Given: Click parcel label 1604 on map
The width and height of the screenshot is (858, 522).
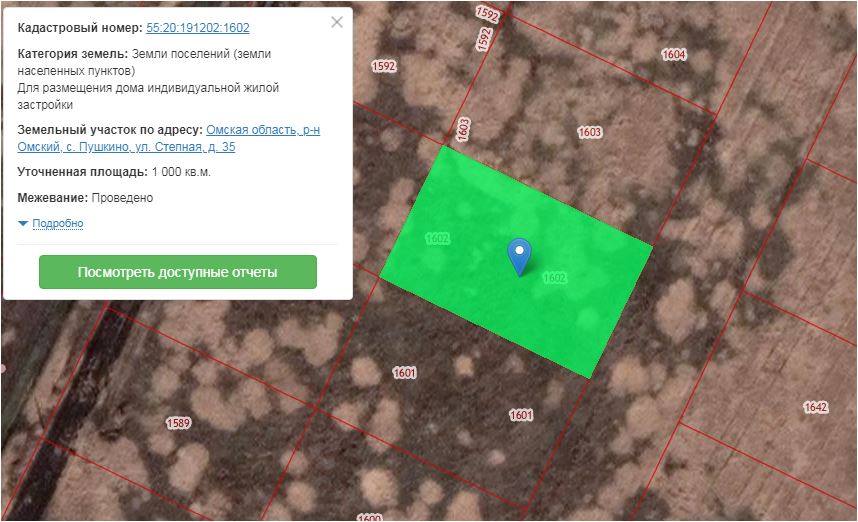Looking at the screenshot, I should (x=674, y=54).
